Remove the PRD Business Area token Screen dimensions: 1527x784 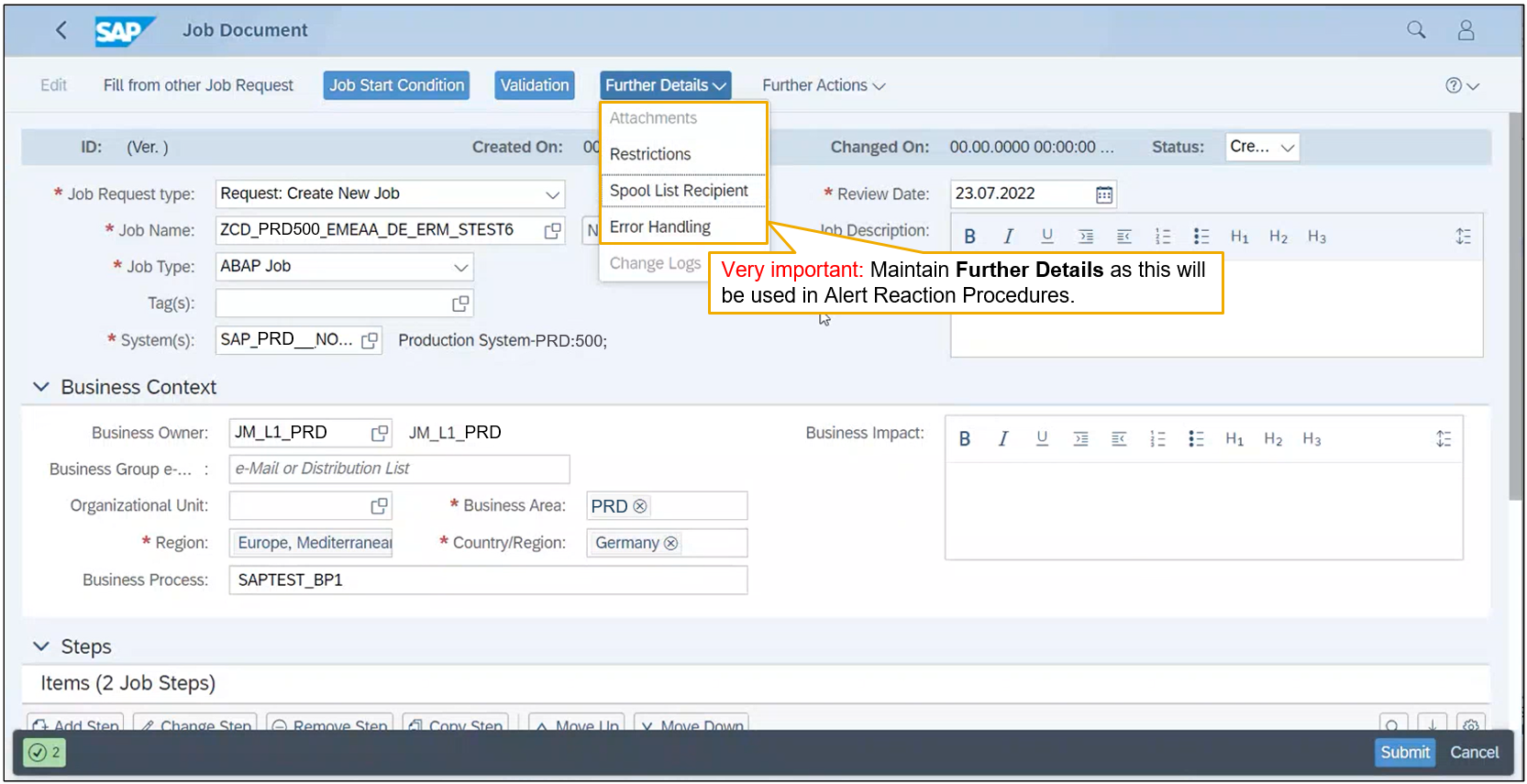coord(640,506)
